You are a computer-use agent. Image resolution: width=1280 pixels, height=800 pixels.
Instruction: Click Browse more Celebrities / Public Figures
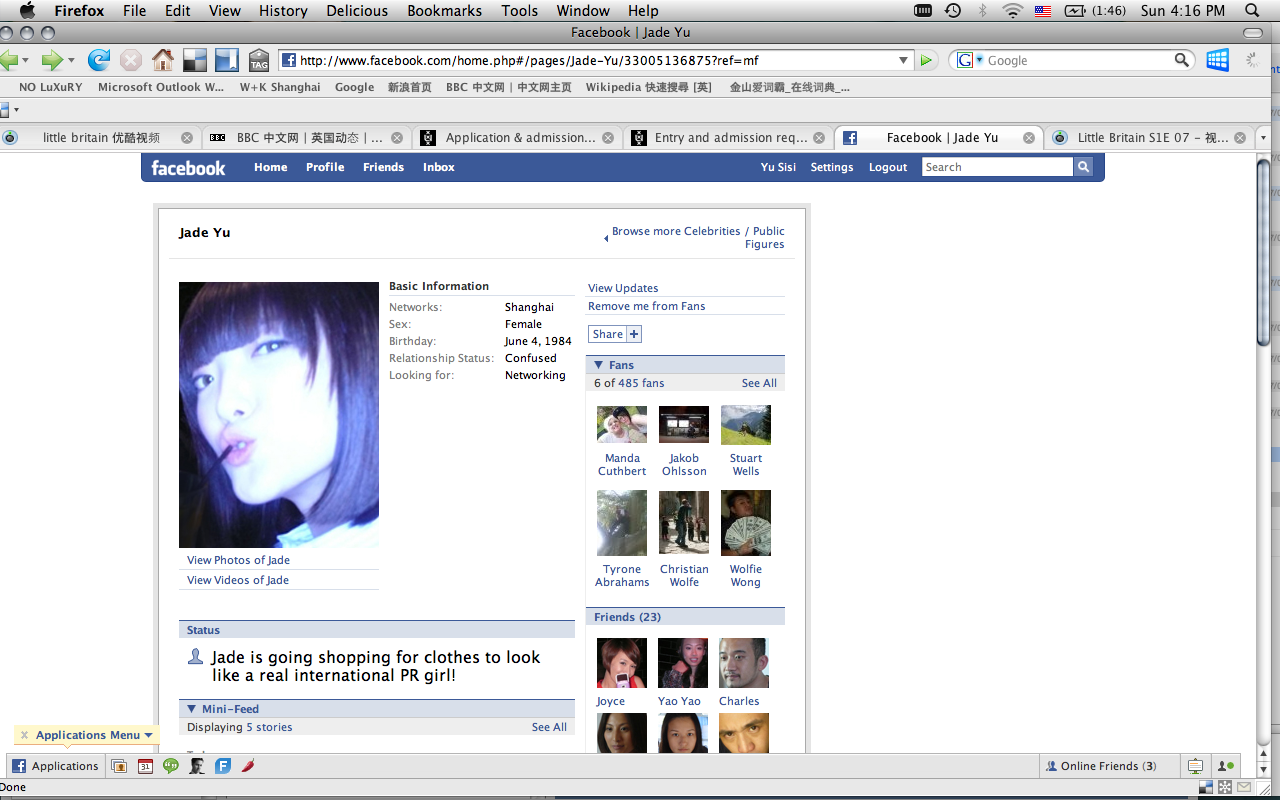pyautogui.click(x=698, y=238)
